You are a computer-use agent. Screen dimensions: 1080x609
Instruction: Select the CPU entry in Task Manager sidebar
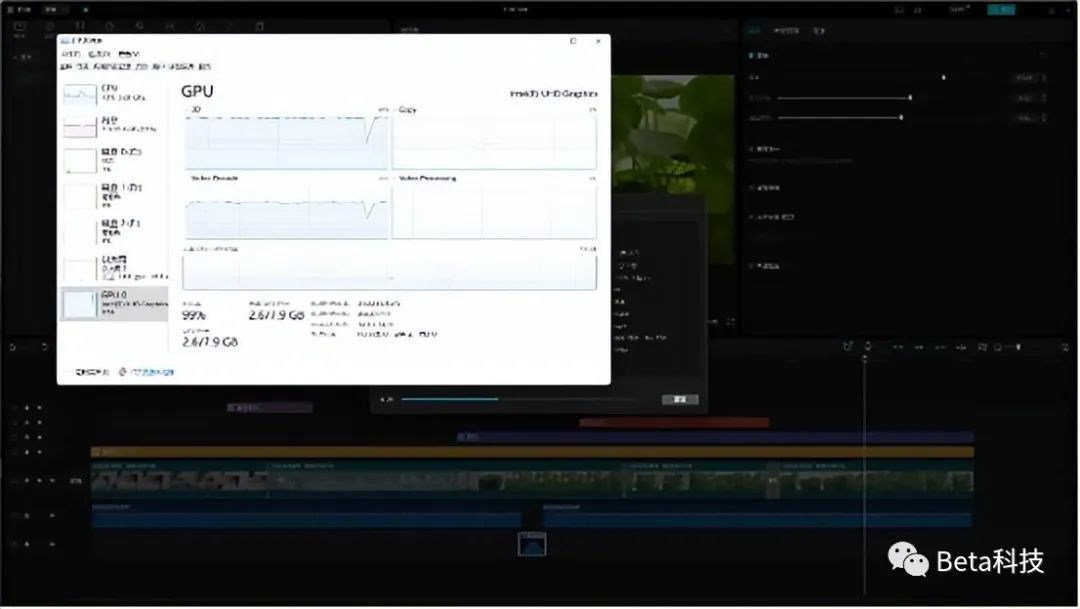pos(114,93)
